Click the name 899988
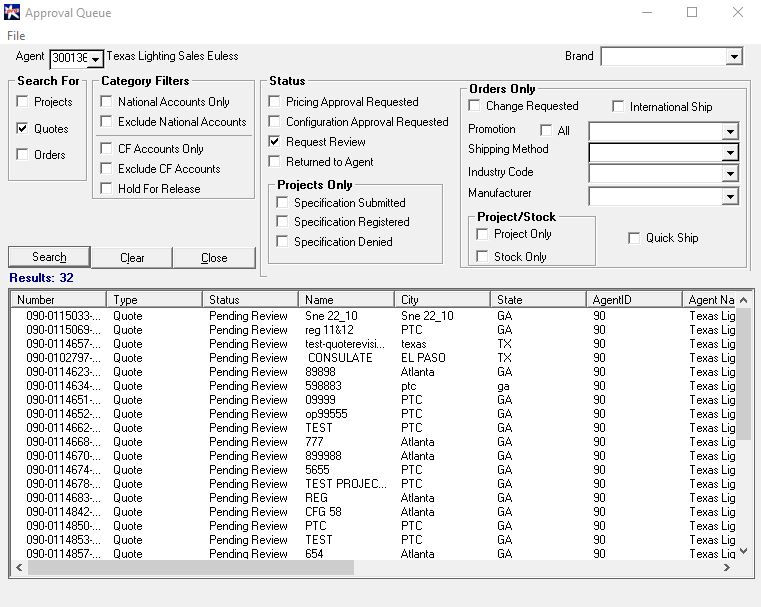The image size is (761, 607). (x=323, y=456)
